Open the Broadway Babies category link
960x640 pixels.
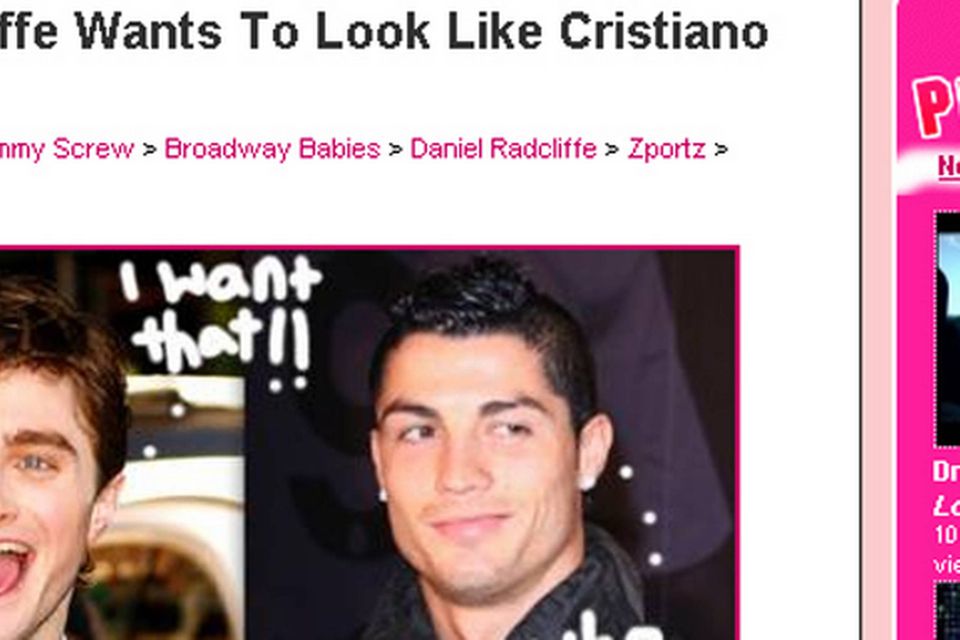(272, 149)
